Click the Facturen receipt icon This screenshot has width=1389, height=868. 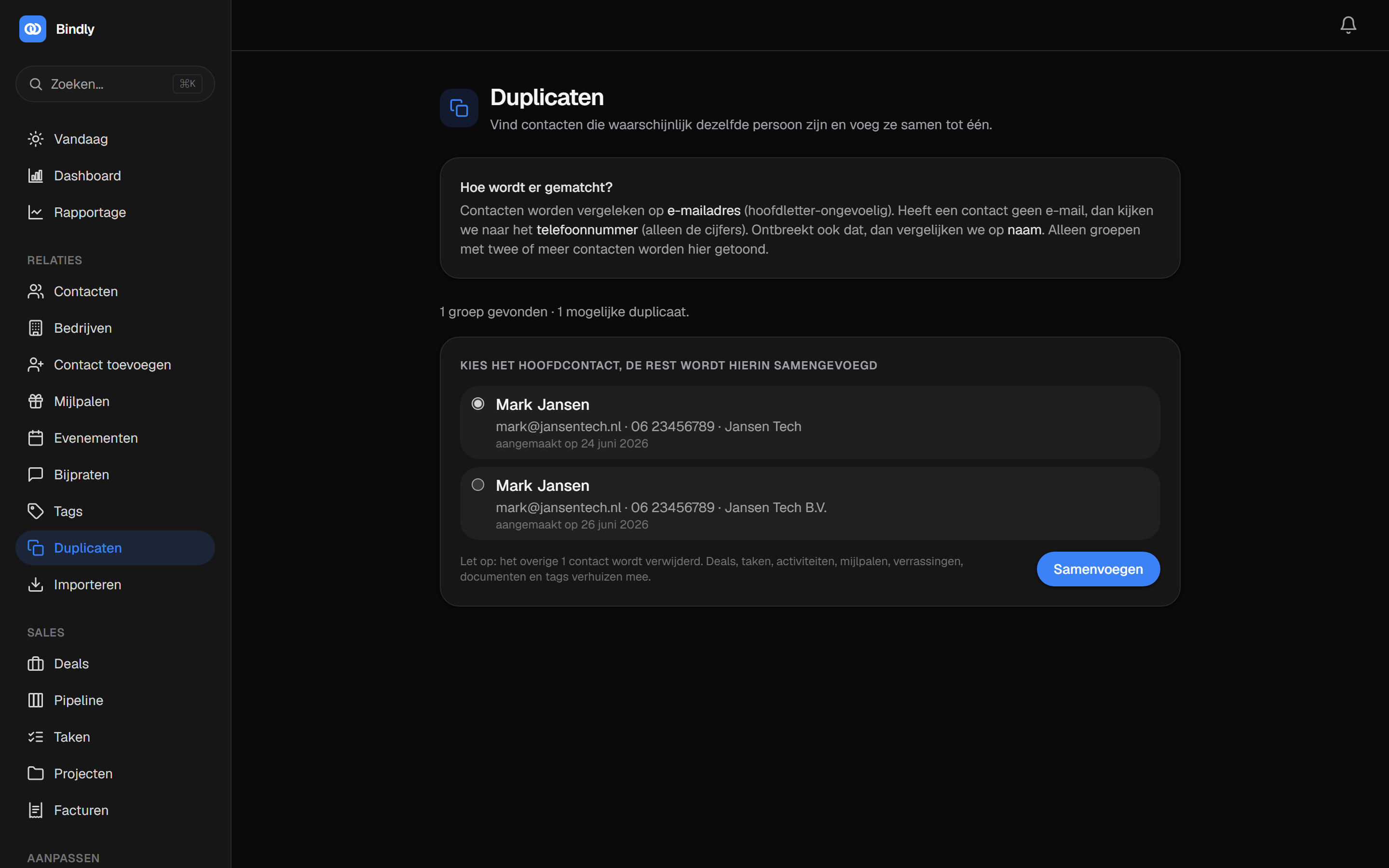point(36,811)
